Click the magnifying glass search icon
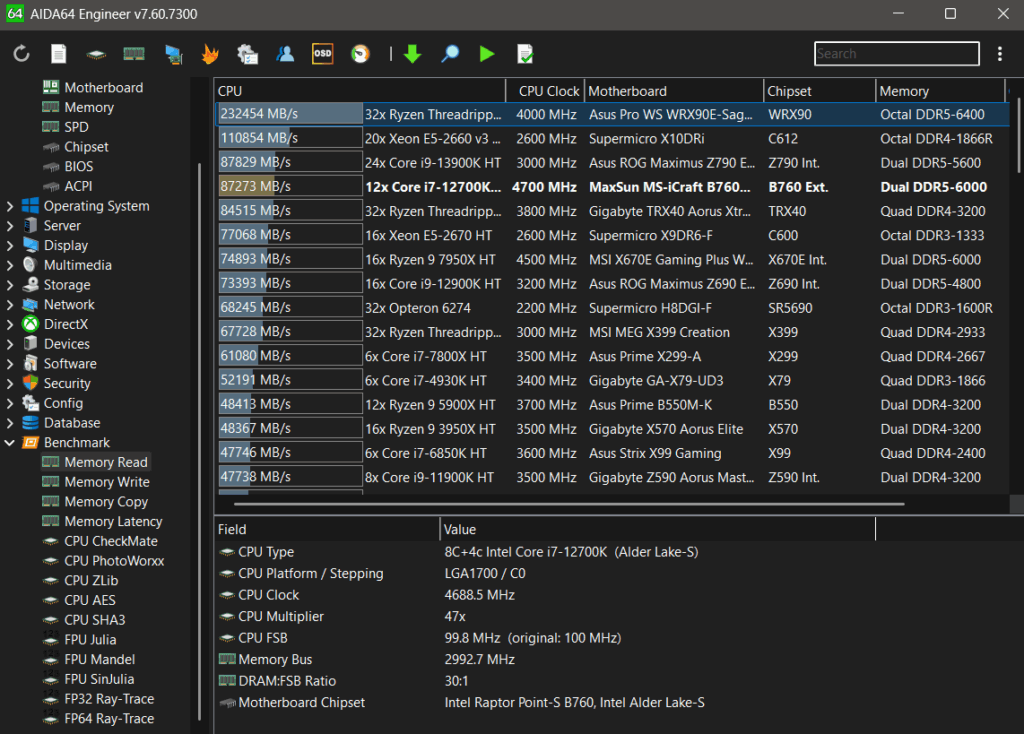The width and height of the screenshot is (1024, 734). pyautogui.click(x=450, y=54)
